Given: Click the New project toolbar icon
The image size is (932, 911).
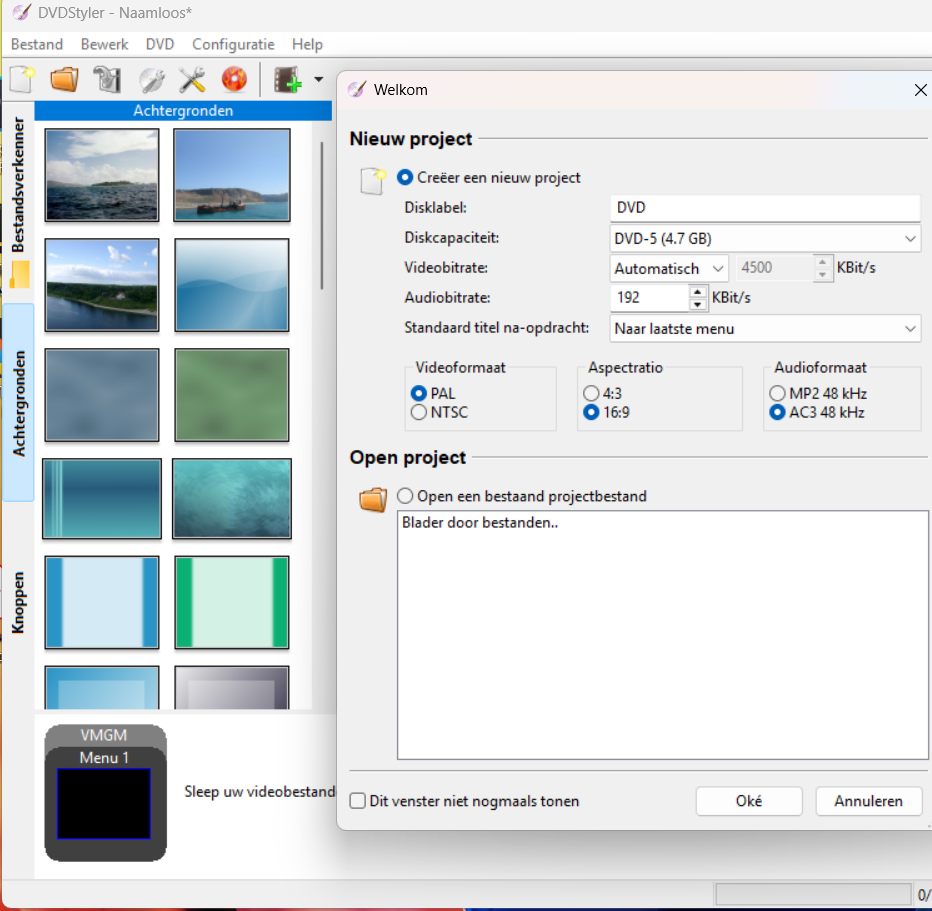Looking at the screenshot, I should tap(22, 79).
